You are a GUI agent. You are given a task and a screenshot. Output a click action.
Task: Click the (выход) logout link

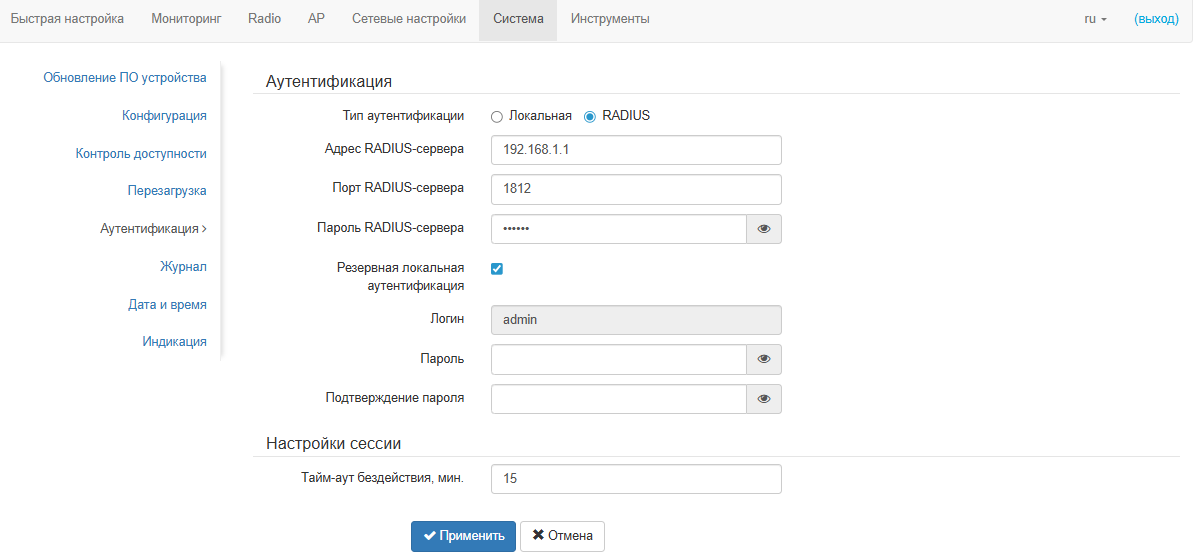coord(1156,19)
